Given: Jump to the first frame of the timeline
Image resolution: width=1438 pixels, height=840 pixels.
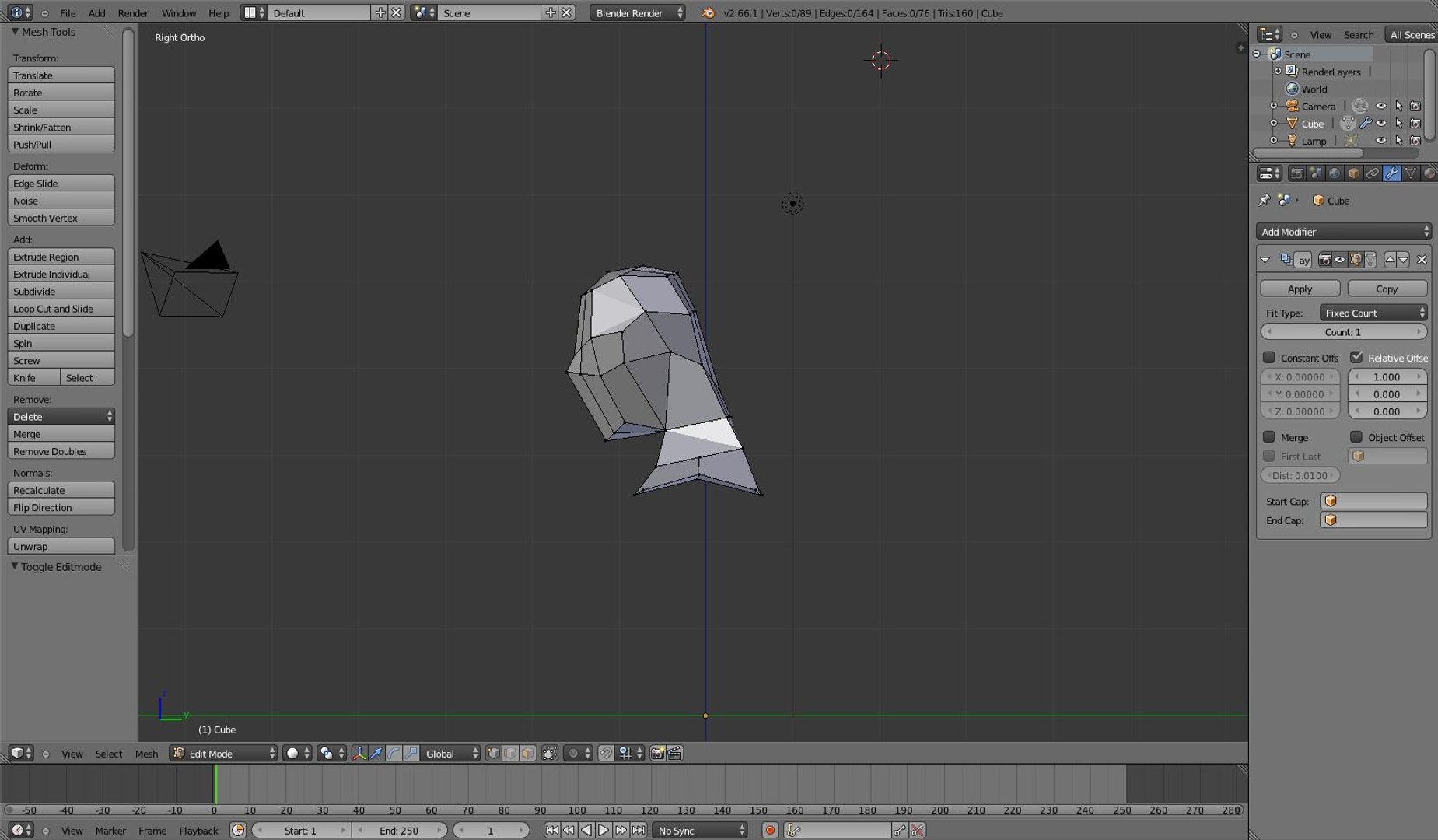Looking at the screenshot, I should tap(551, 831).
